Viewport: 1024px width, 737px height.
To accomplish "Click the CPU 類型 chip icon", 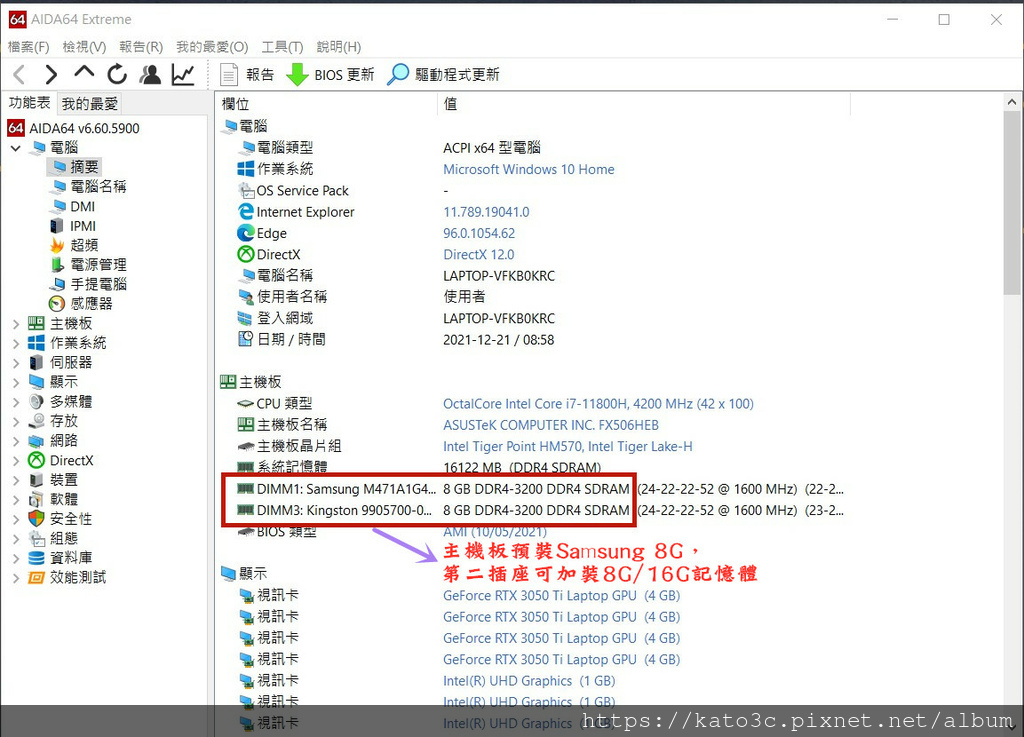I will 246,404.
